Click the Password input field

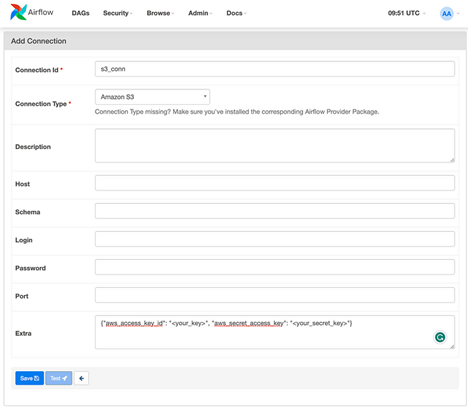(x=275, y=267)
